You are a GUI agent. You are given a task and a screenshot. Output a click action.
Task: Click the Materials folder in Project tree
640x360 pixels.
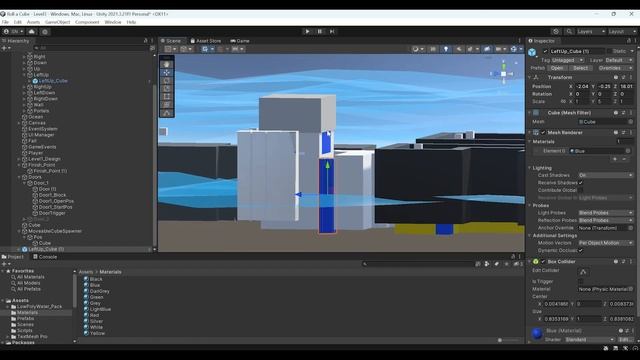point(27,312)
